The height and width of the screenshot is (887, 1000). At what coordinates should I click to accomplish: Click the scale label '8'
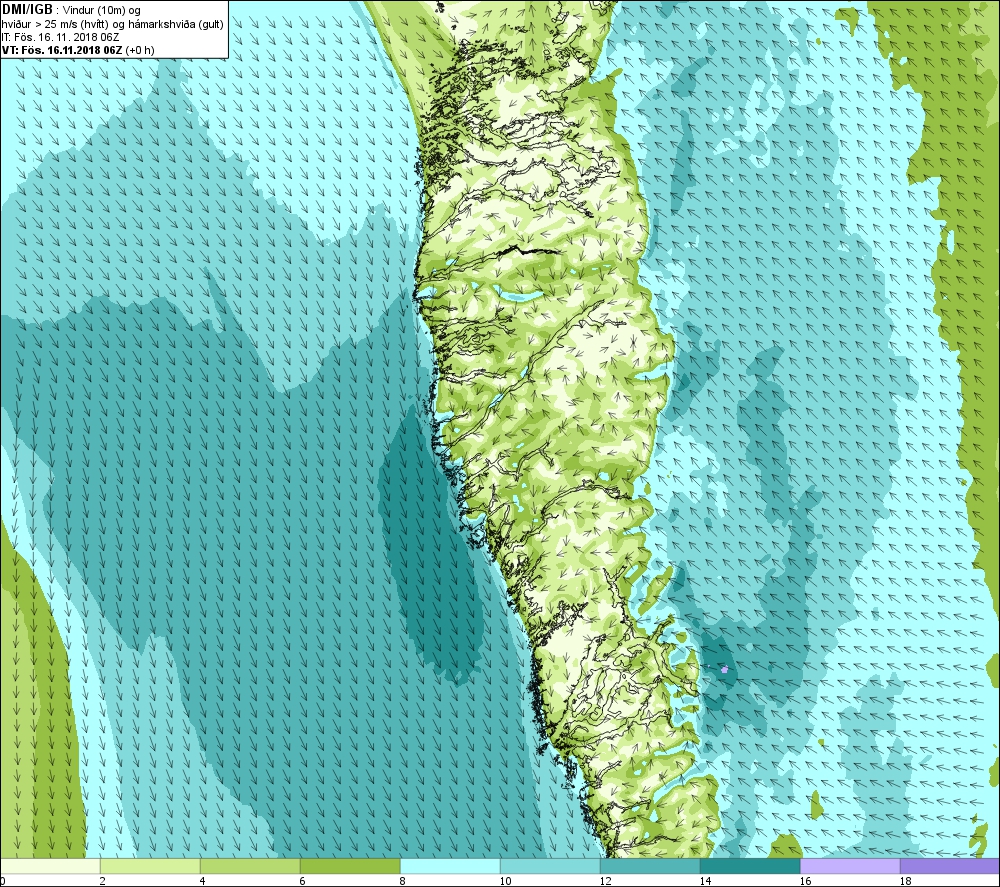click(403, 881)
